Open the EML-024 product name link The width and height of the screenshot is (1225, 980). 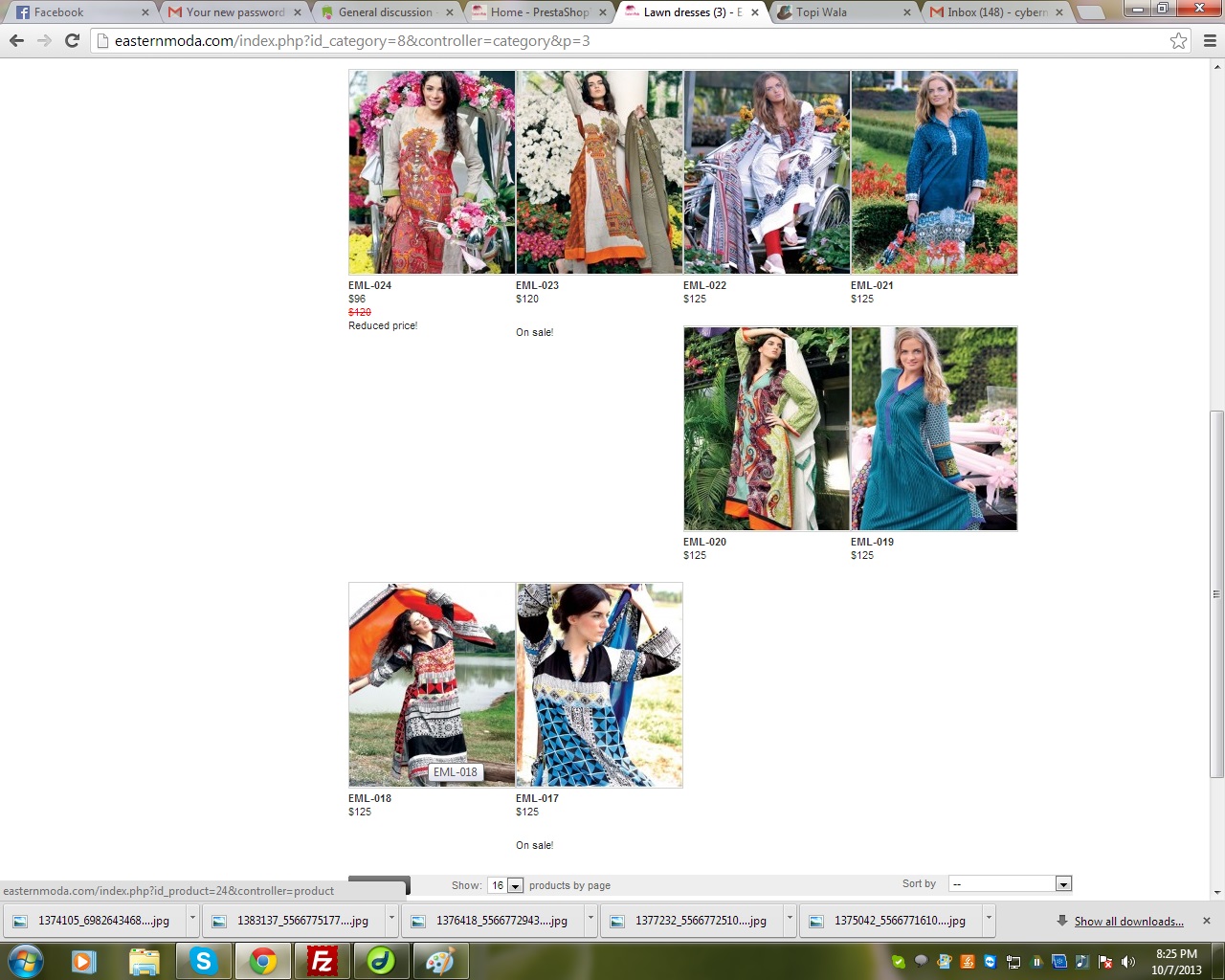point(369,285)
